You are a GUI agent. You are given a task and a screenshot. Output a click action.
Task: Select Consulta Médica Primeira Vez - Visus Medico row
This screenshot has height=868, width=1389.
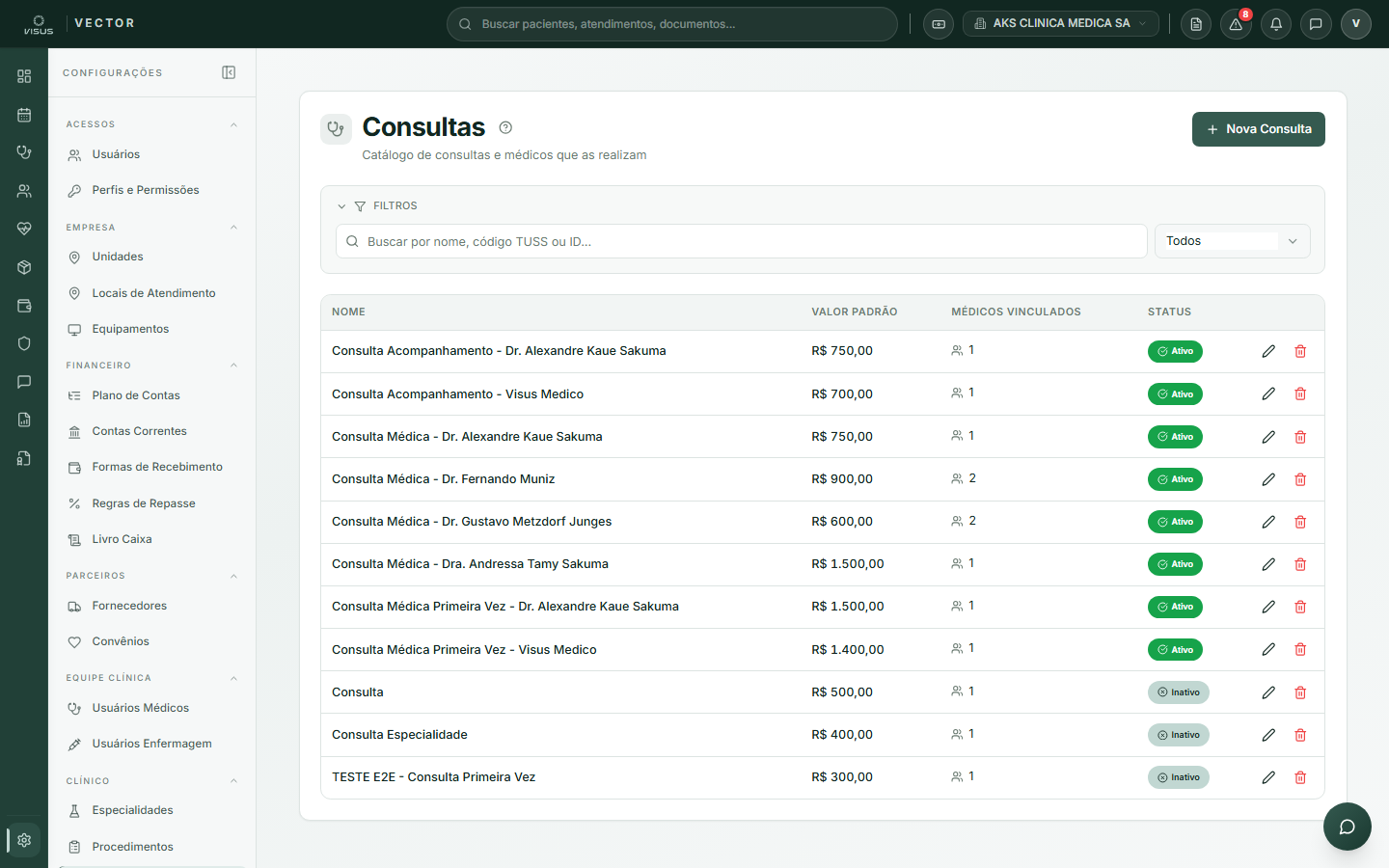pos(823,650)
